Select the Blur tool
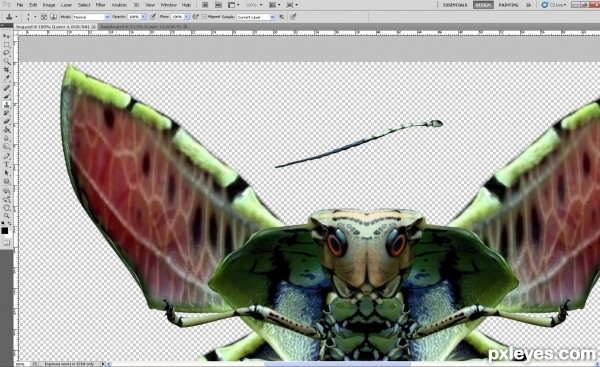This screenshot has width=600, height=367. tap(7, 139)
